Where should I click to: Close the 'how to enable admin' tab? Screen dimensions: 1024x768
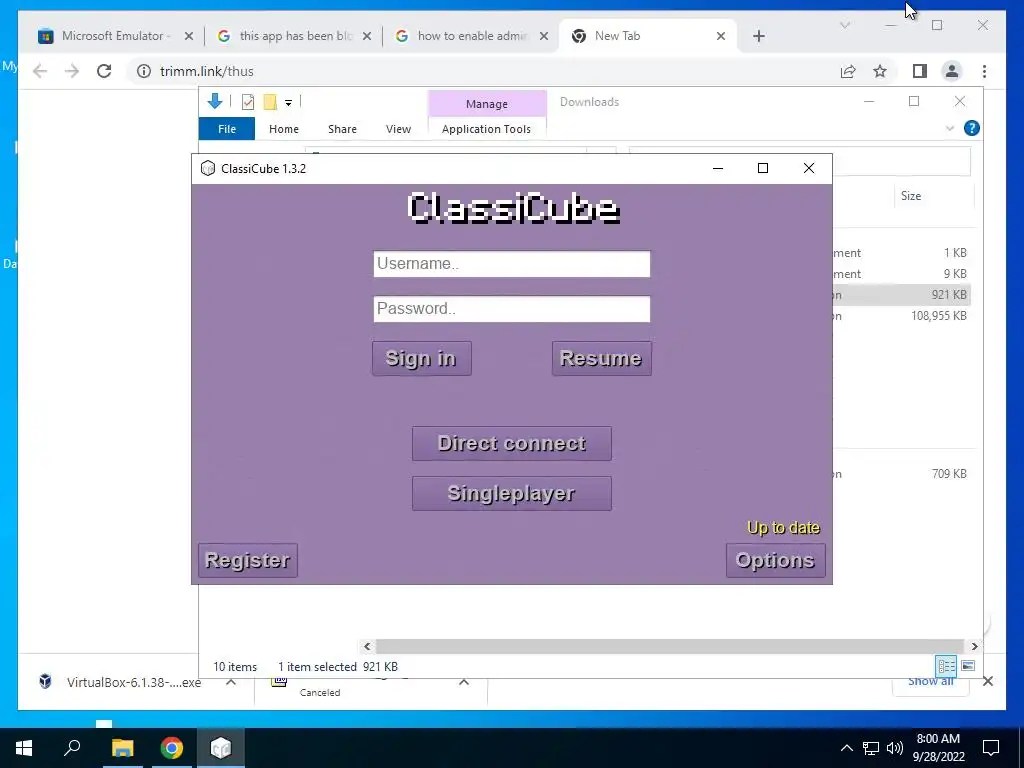pyautogui.click(x=543, y=36)
